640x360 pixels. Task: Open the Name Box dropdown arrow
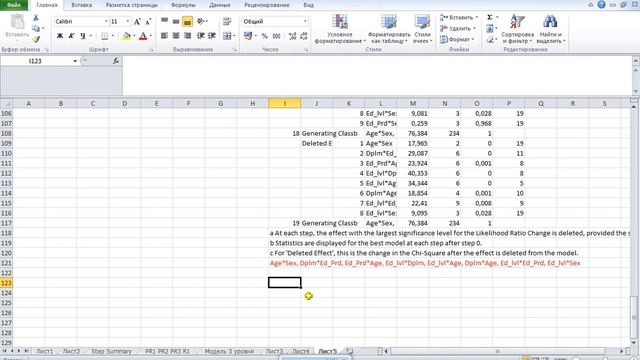[x=75, y=61]
